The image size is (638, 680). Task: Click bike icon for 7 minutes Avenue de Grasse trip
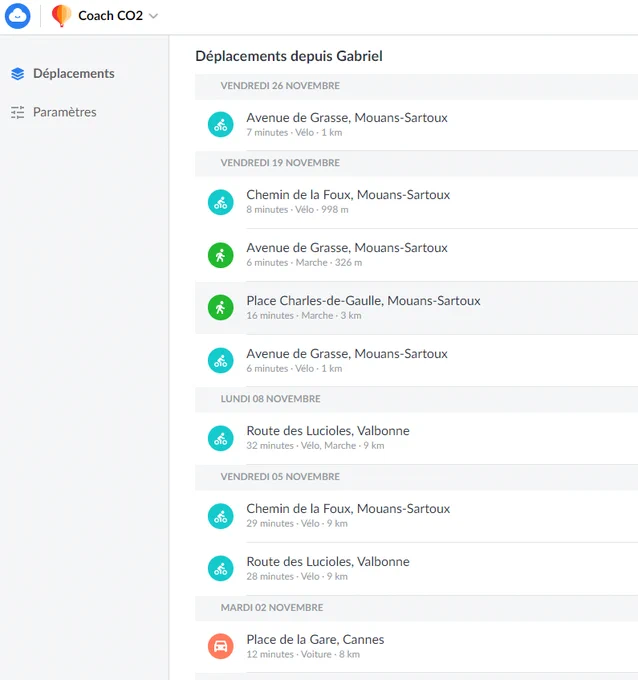coord(221,124)
